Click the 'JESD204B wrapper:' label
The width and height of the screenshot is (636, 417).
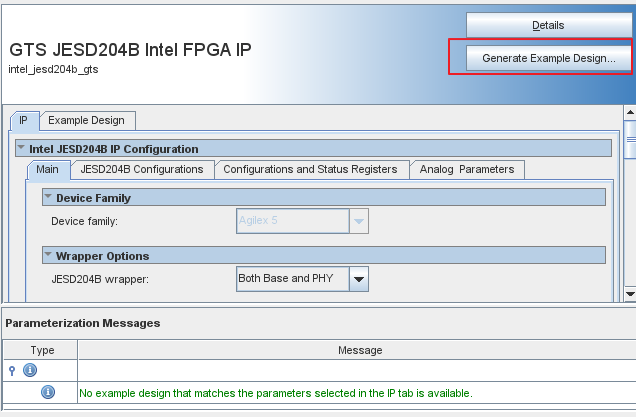(100, 279)
